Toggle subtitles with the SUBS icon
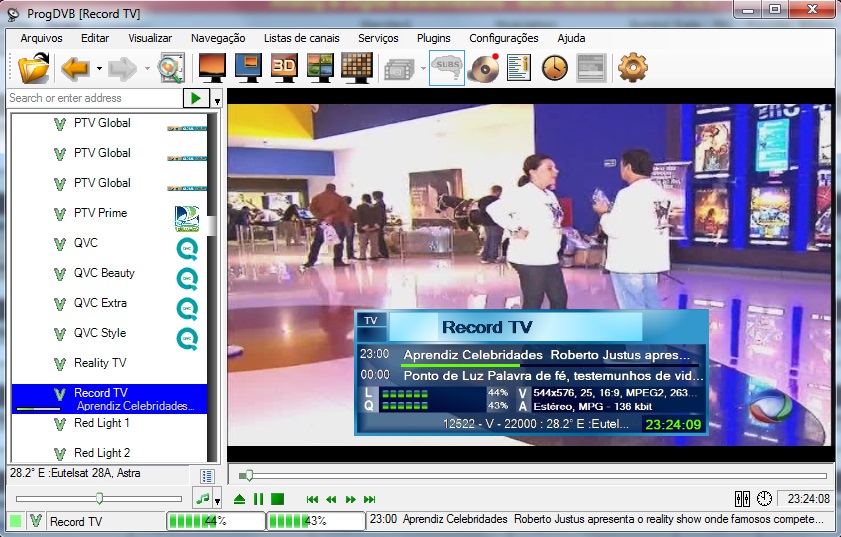Image resolution: width=841 pixels, height=537 pixels. click(447, 68)
